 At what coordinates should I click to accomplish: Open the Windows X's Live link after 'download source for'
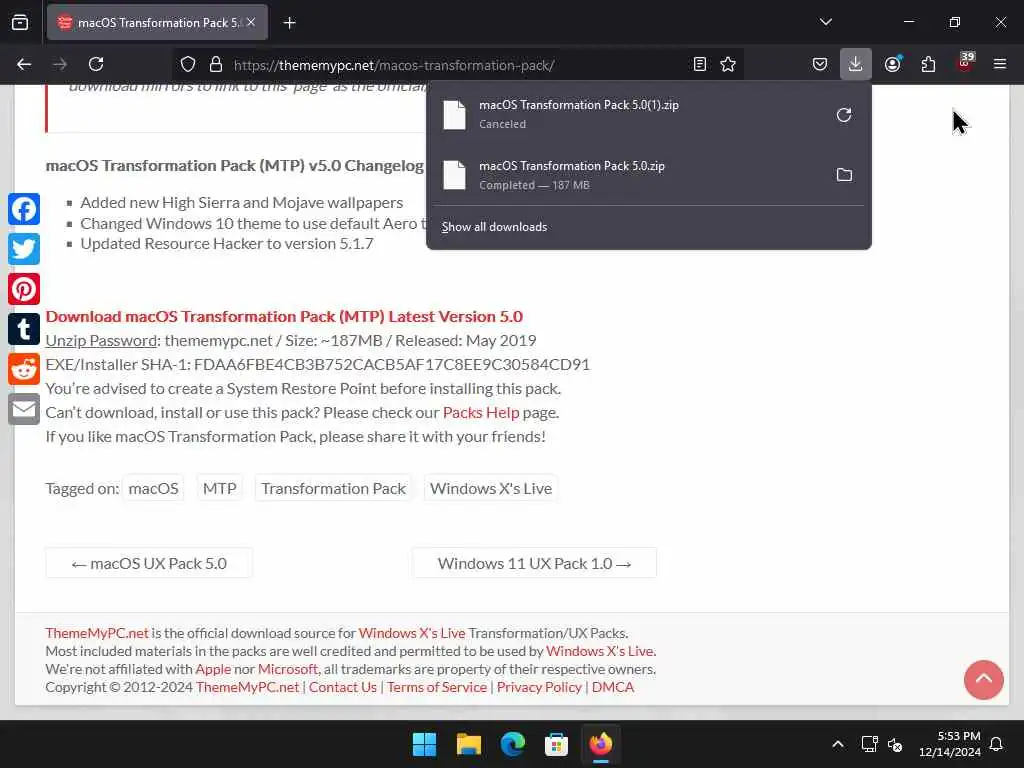click(411, 633)
